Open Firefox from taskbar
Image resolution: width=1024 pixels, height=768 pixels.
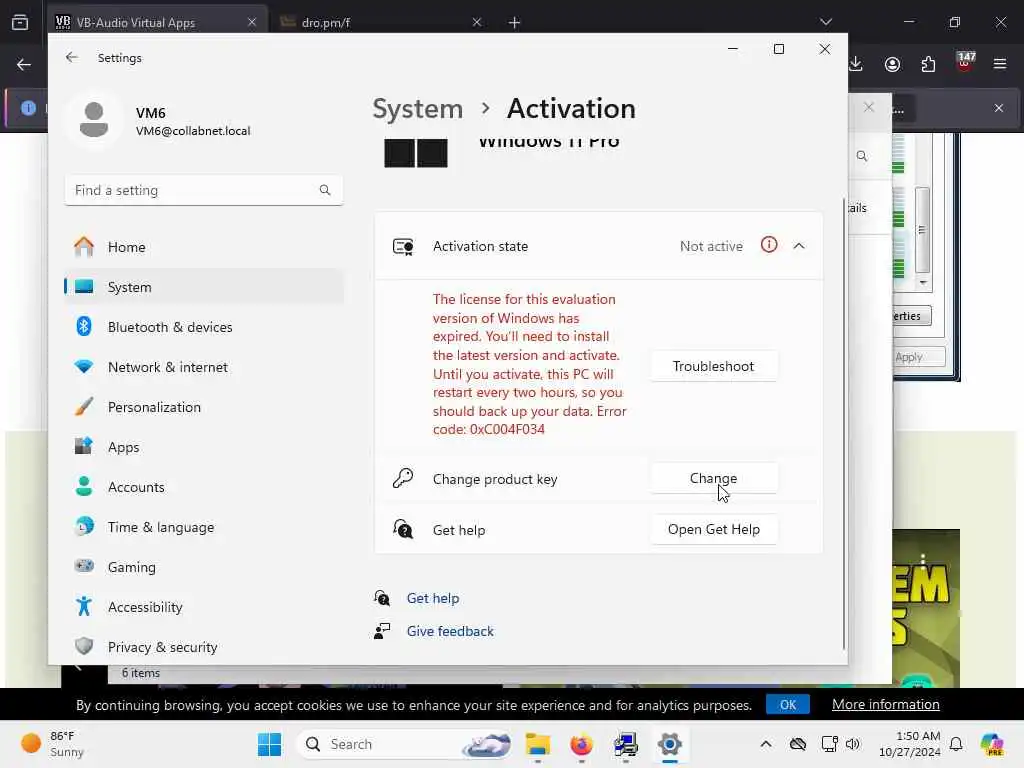pyautogui.click(x=581, y=744)
